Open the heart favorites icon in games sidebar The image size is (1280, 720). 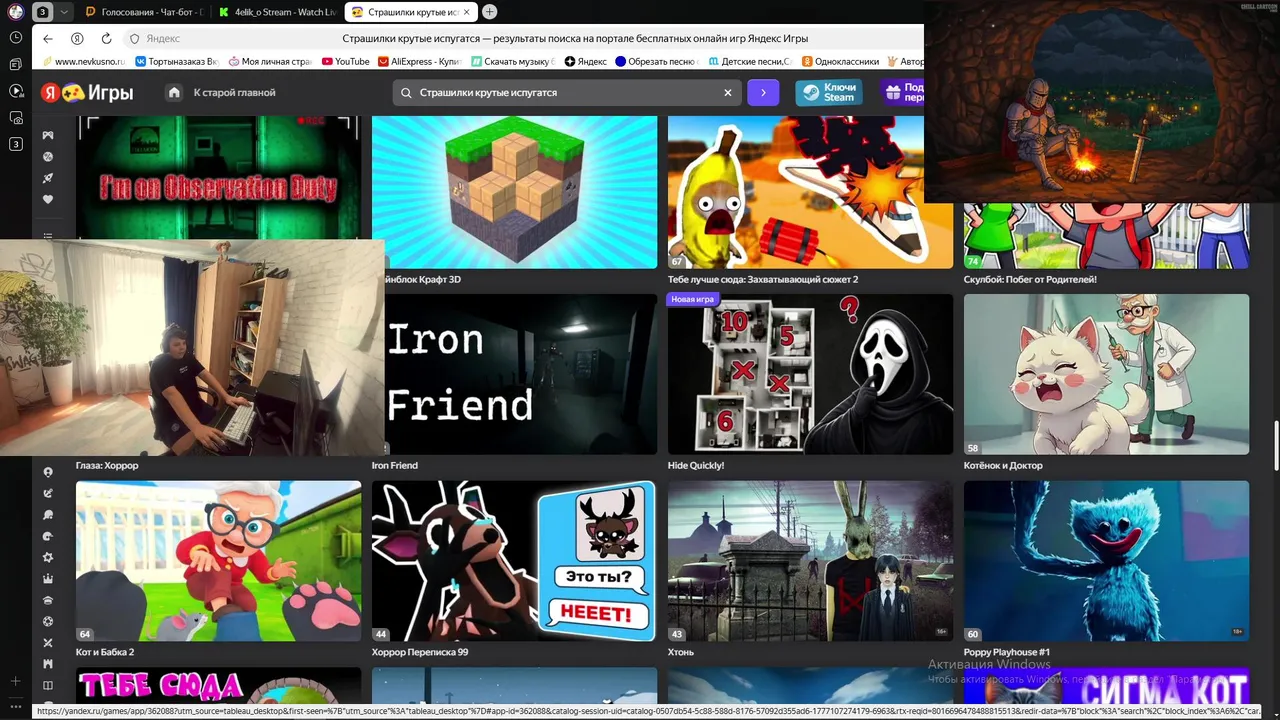(48, 199)
